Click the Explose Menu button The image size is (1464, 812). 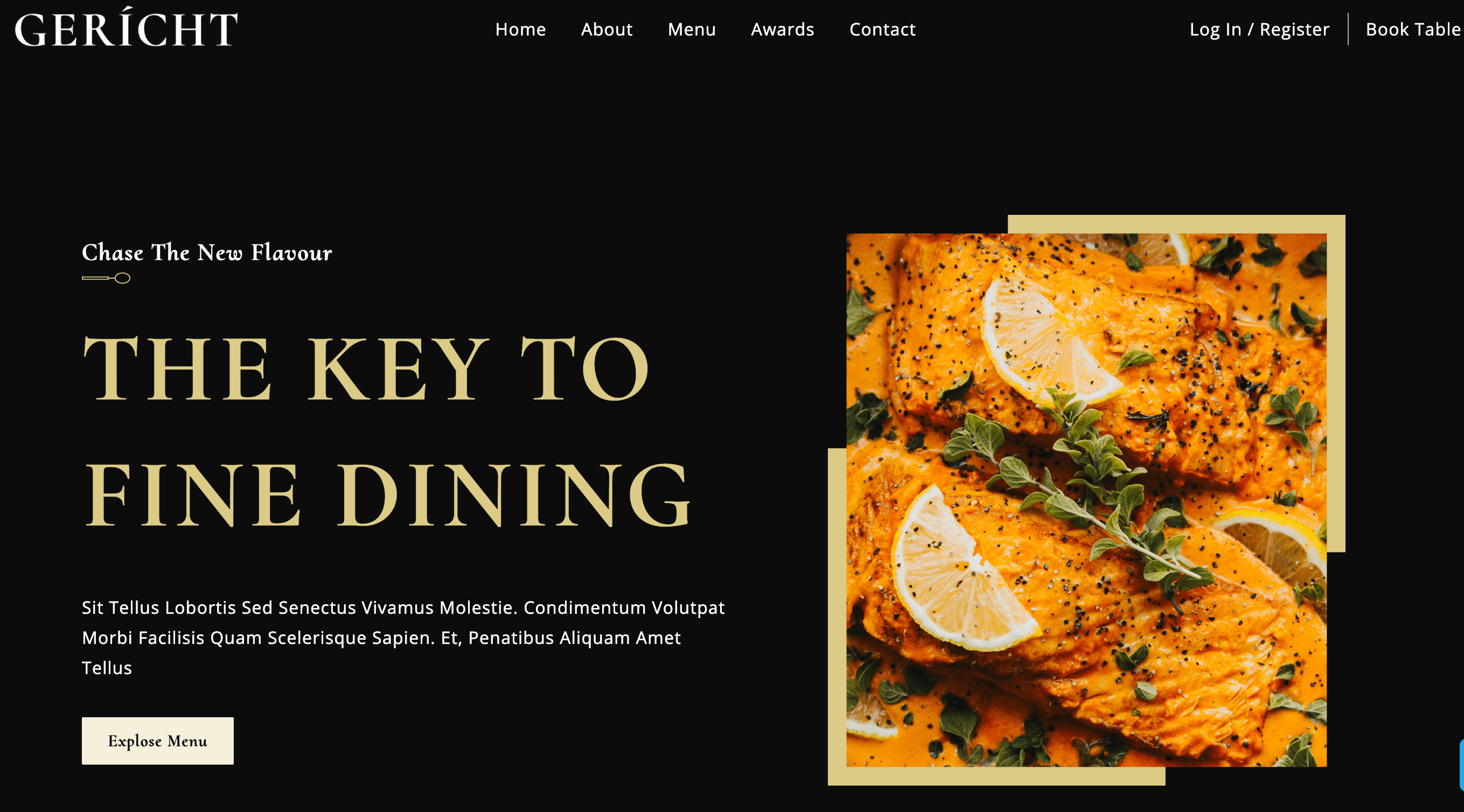pos(157,741)
